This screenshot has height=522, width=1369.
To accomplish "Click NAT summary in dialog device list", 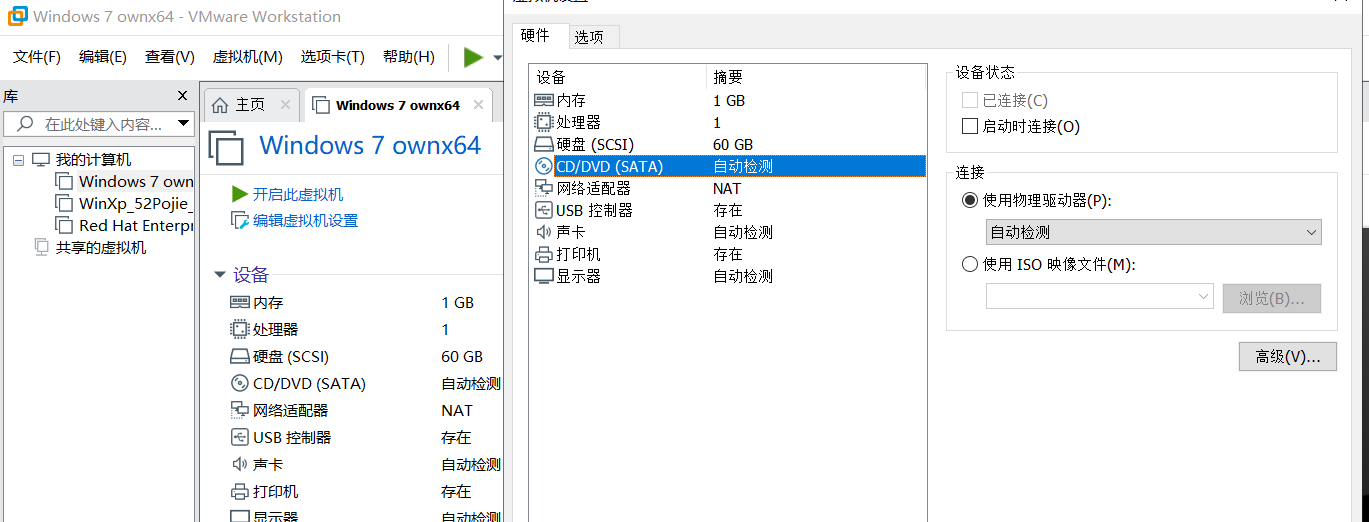I will coord(727,189).
